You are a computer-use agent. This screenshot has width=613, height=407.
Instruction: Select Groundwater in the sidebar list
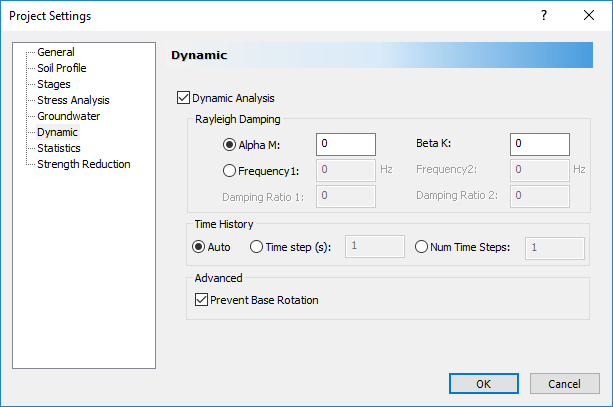click(68, 116)
